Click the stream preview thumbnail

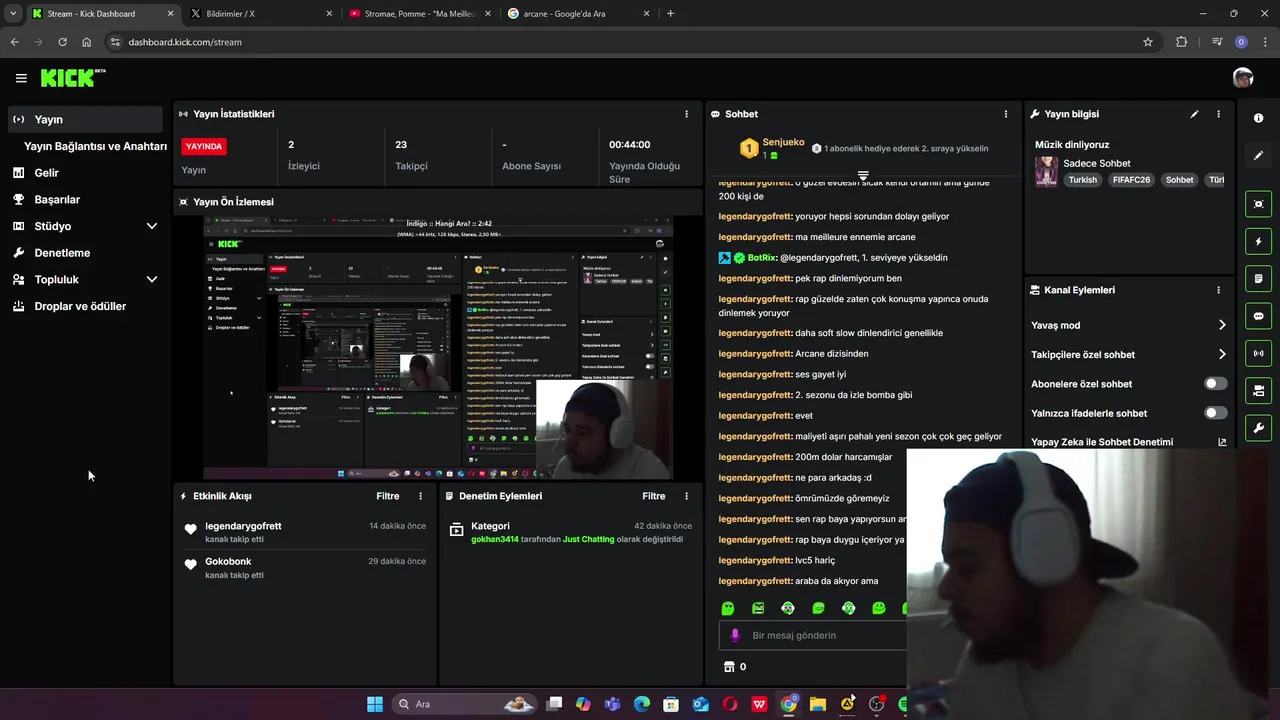438,348
